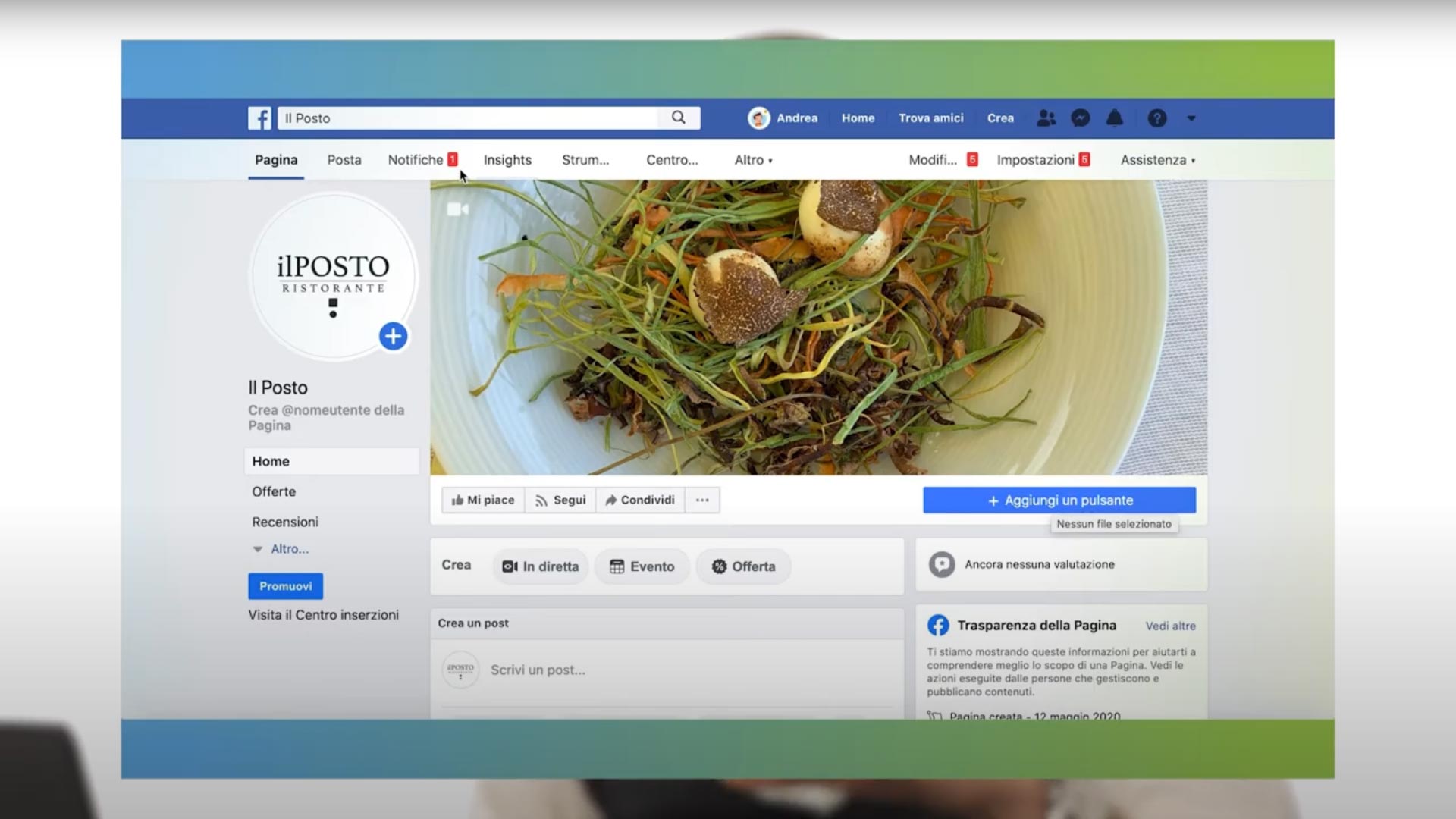
Task: Open the Centro... tab
Action: pyautogui.click(x=672, y=160)
